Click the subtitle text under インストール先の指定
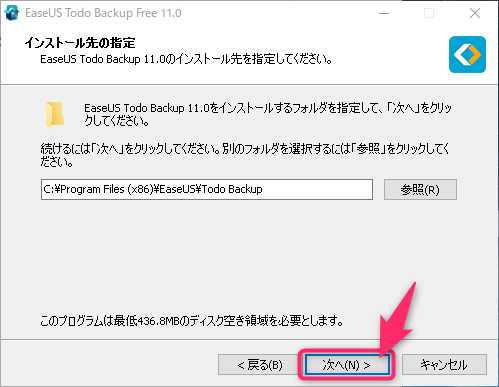Screen dimensions: 499x387 186,59
